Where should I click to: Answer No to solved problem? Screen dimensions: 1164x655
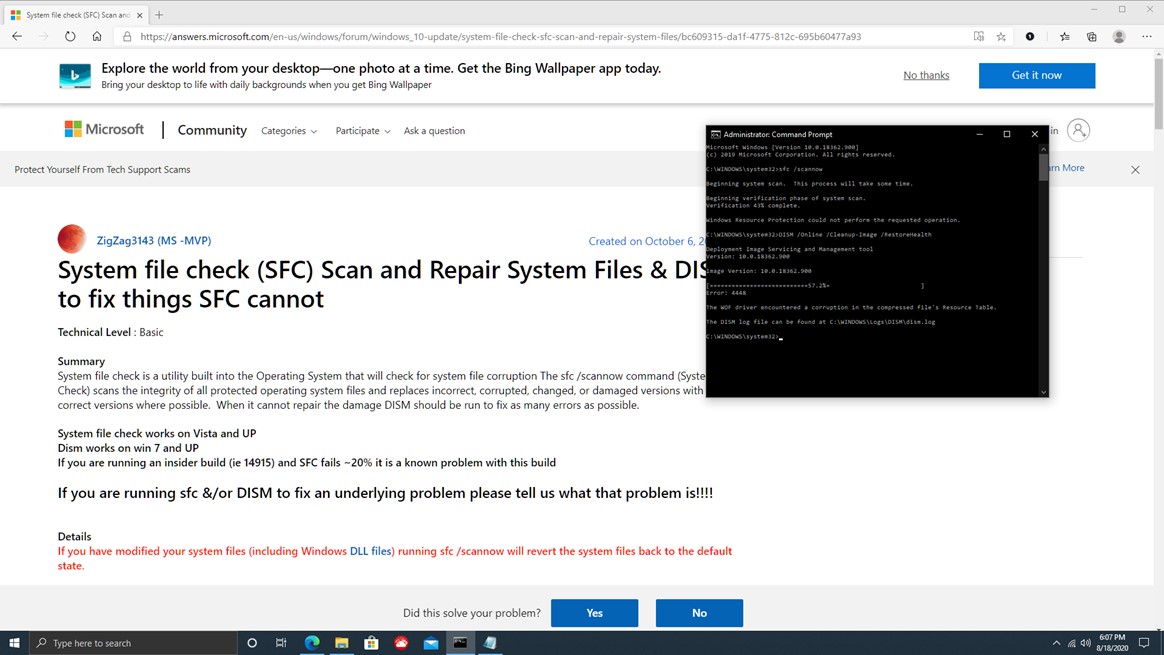699,613
